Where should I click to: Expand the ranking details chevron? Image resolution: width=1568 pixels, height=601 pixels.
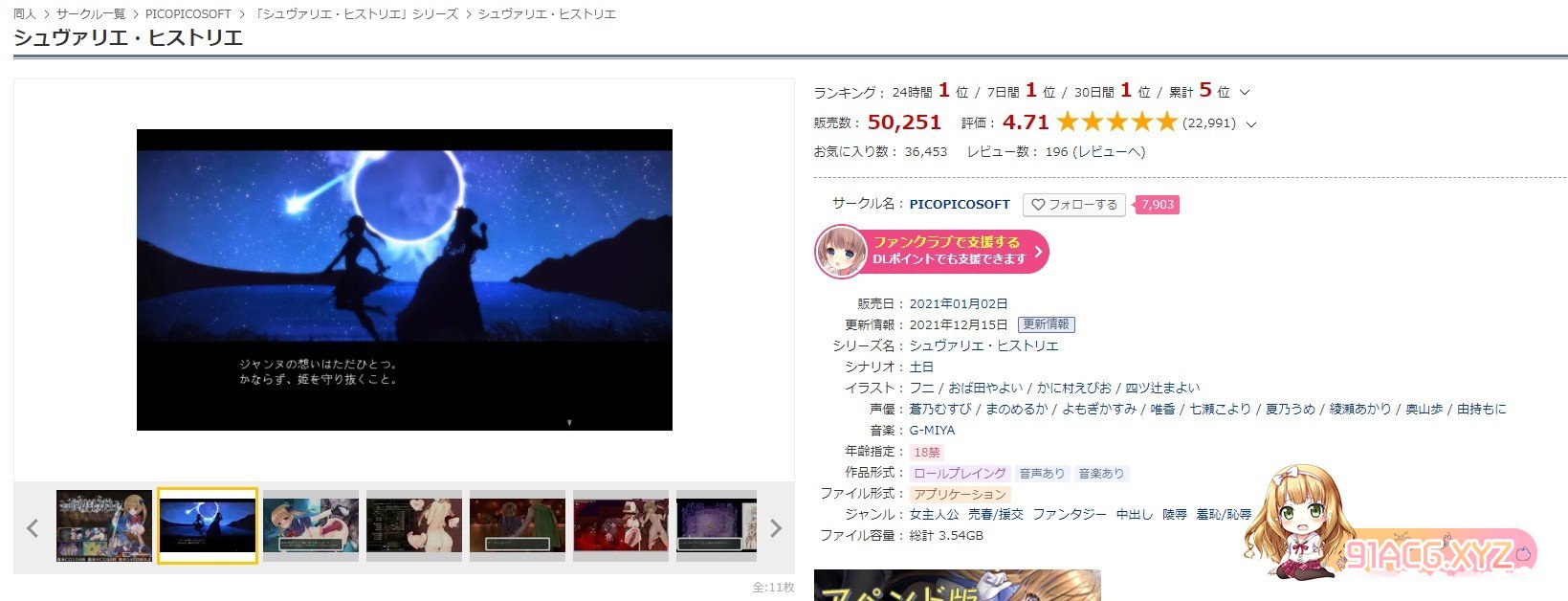(x=1245, y=93)
